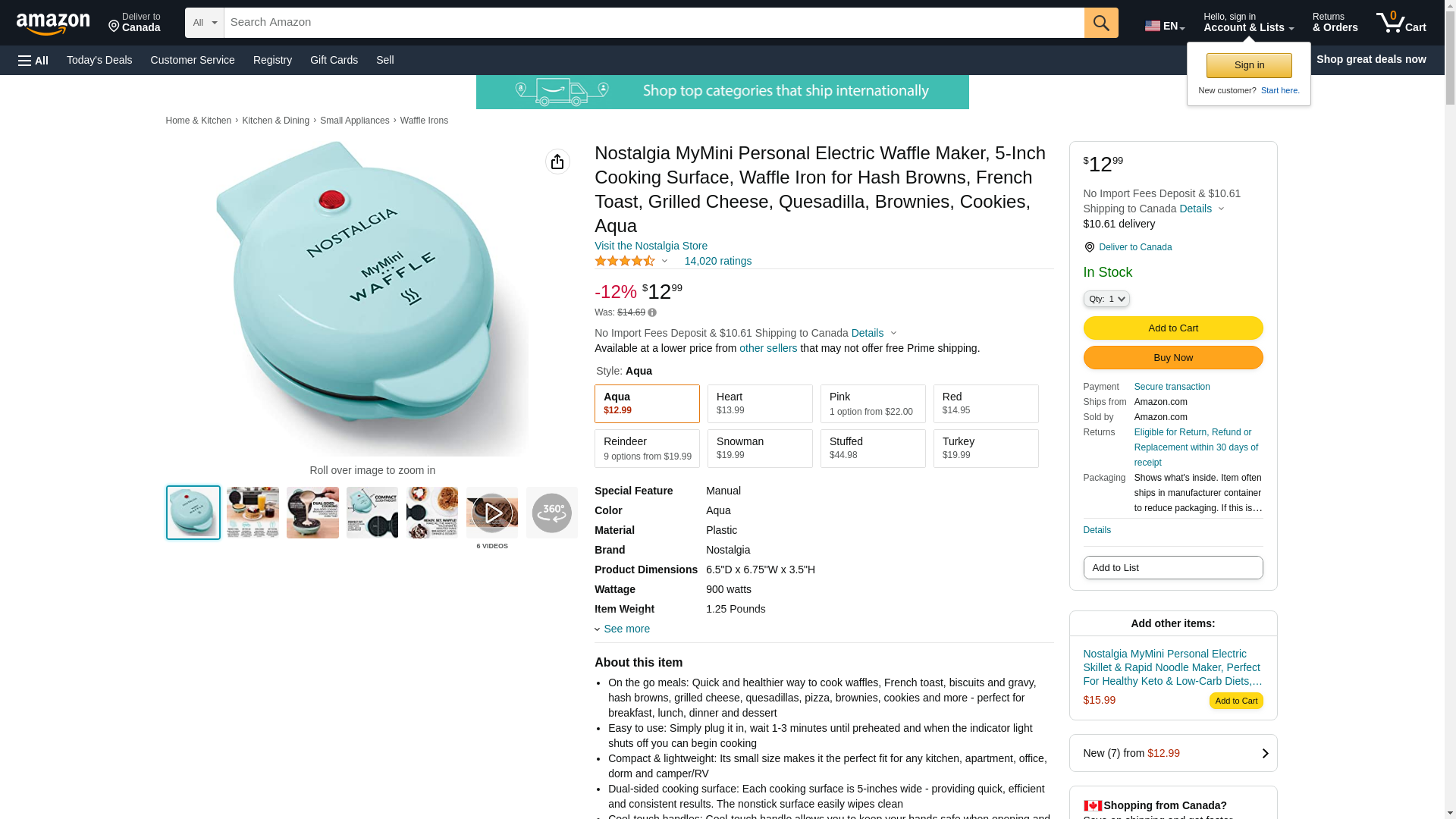Viewport: 1456px width, 819px height.
Task: Visit the Nostalgia Store link
Action: [x=651, y=246]
